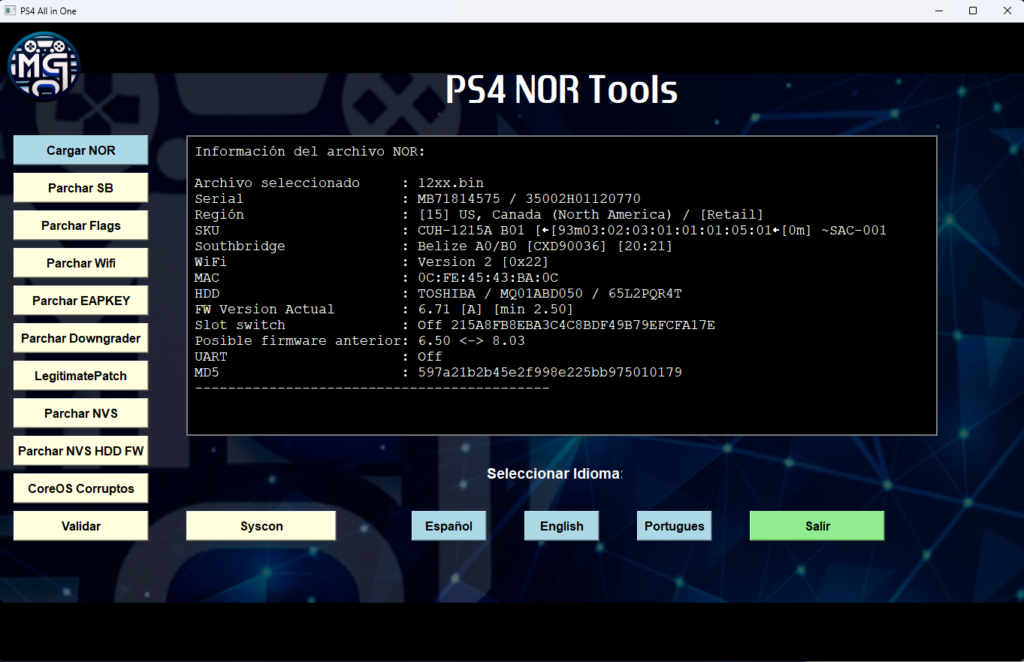The width and height of the screenshot is (1024, 662).
Task: Click the green Salir button
Action: pyautogui.click(x=816, y=526)
